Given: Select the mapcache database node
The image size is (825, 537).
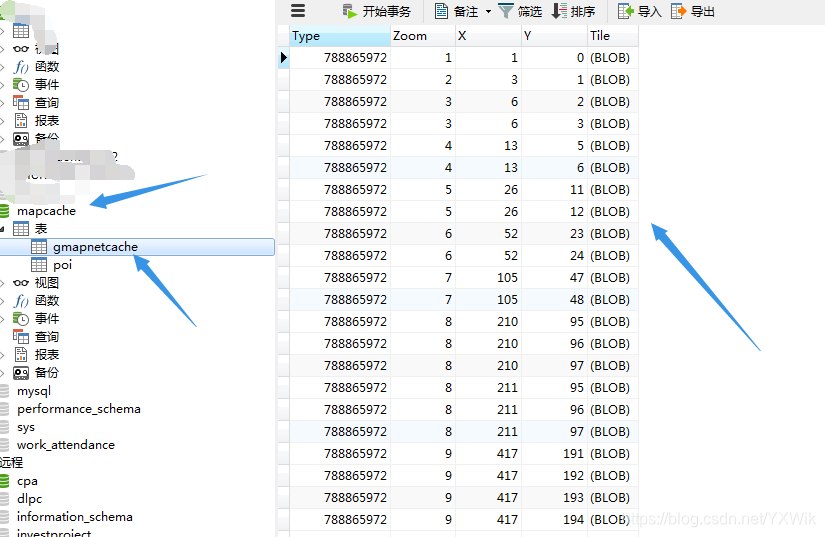Looking at the screenshot, I should click(46, 211).
